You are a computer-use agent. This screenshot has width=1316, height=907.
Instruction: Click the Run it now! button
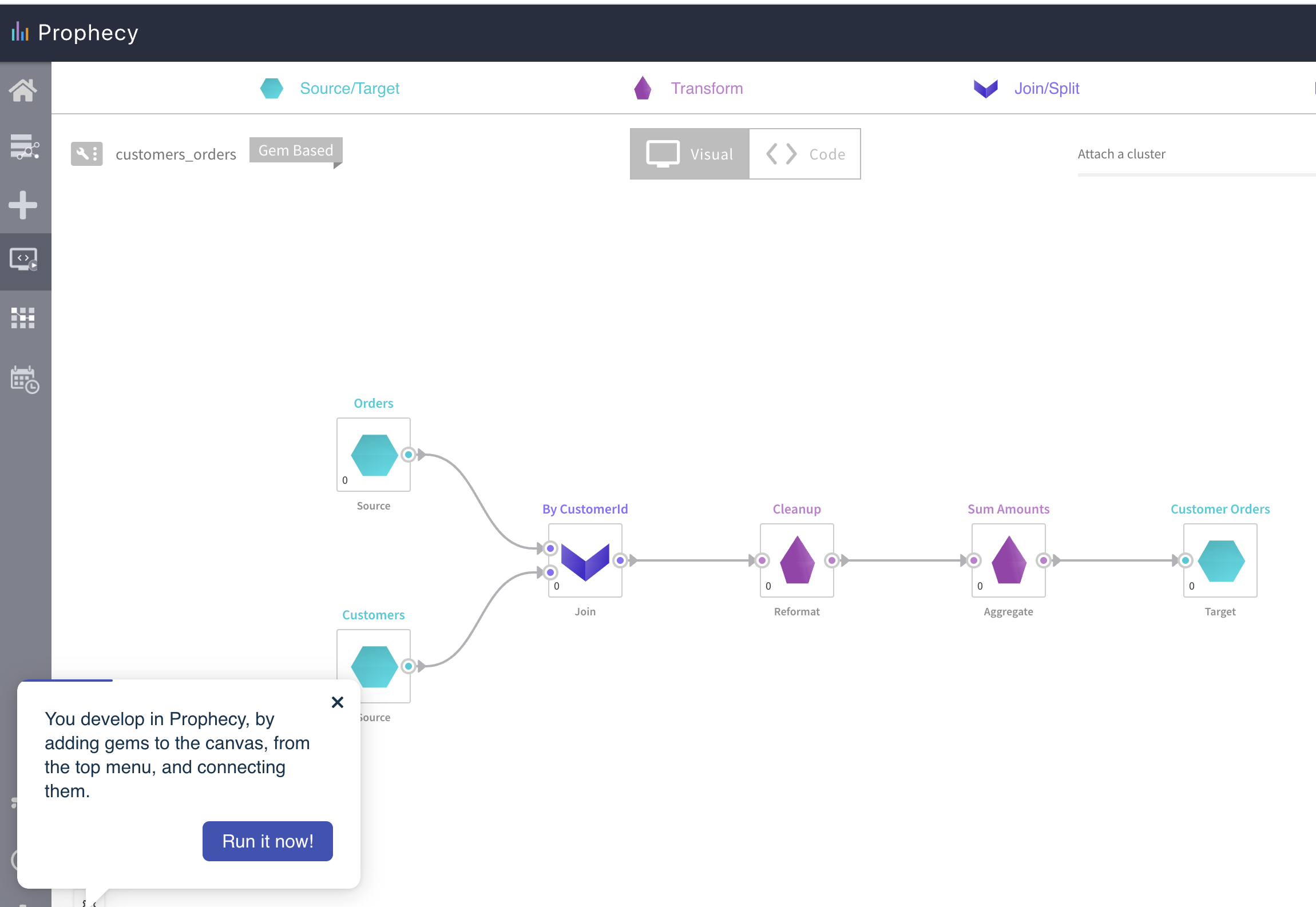(x=267, y=841)
